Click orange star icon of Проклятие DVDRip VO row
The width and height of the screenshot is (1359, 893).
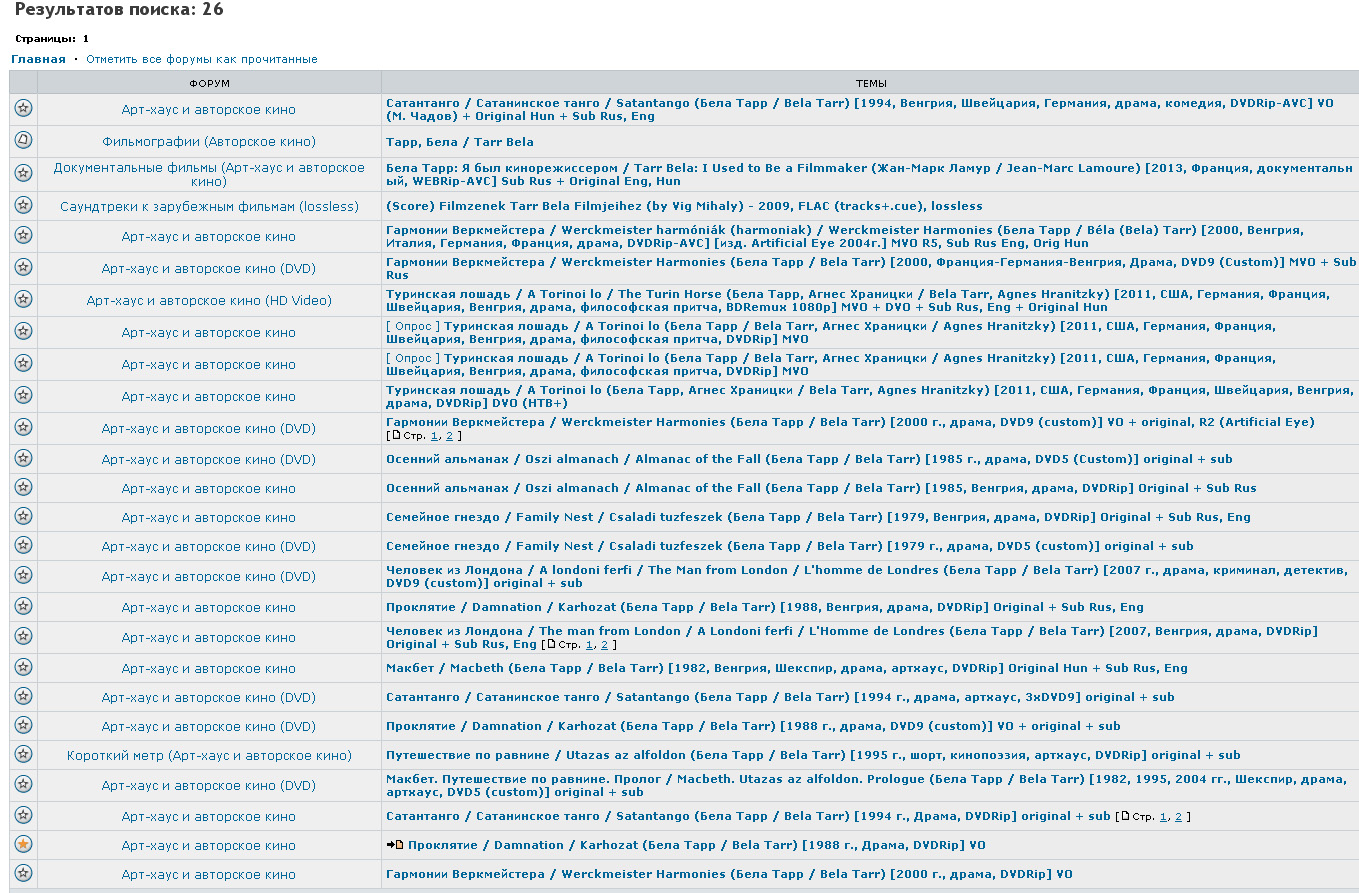(23, 844)
